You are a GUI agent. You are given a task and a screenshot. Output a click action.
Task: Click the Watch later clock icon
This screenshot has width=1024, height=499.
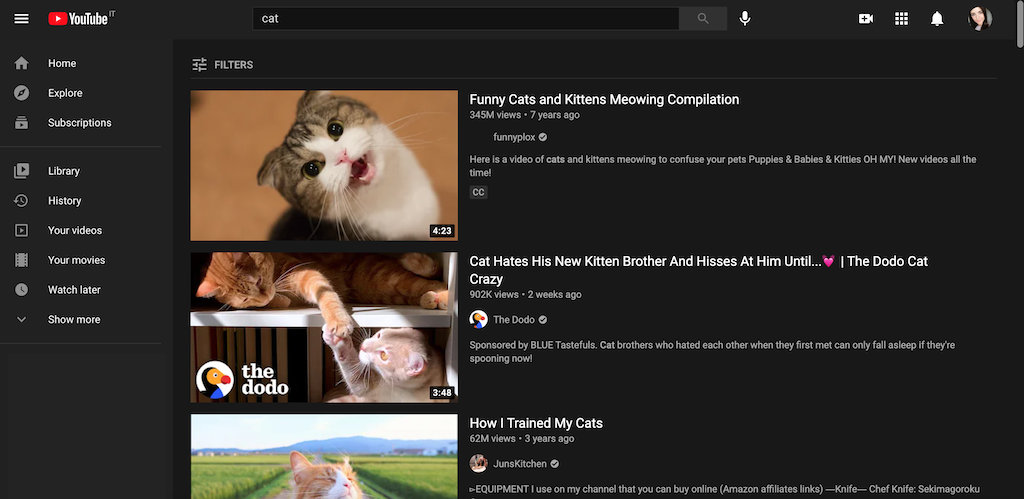[x=22, y=289]
